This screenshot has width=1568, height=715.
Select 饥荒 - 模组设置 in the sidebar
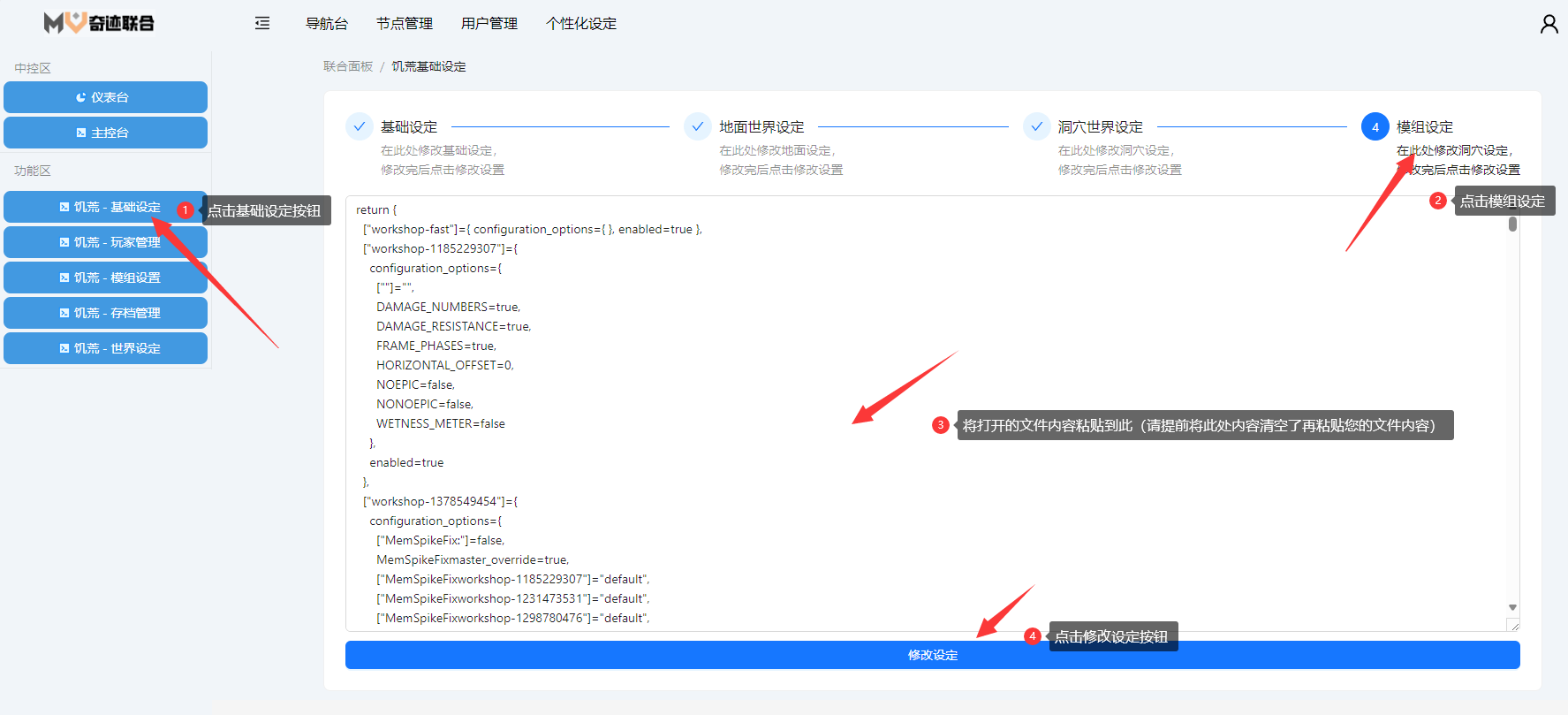pos(105,278)
